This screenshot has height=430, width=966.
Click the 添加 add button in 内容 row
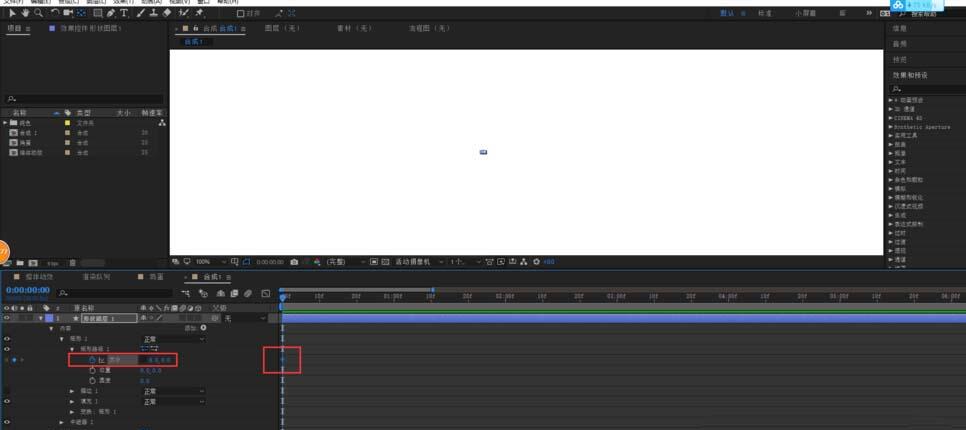[203, 328]
